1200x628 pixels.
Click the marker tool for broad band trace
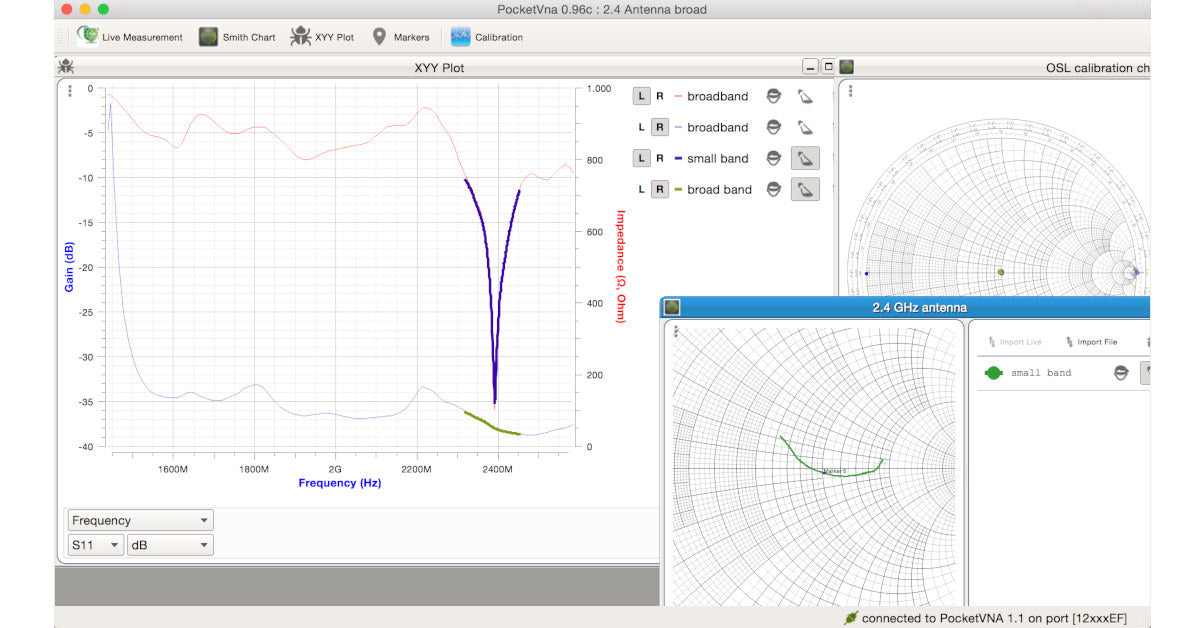point(805,190)
